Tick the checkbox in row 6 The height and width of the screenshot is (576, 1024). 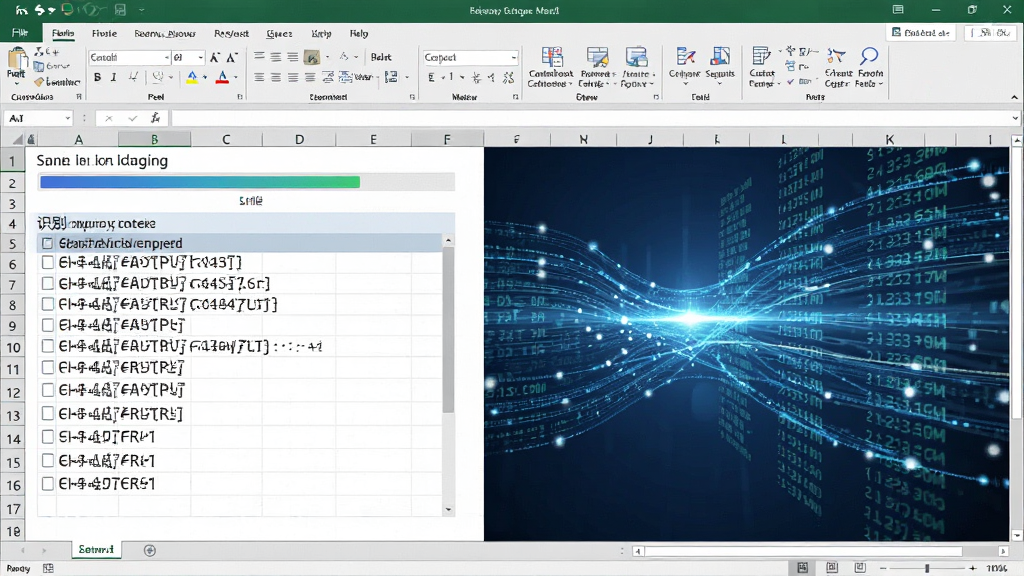47,263
